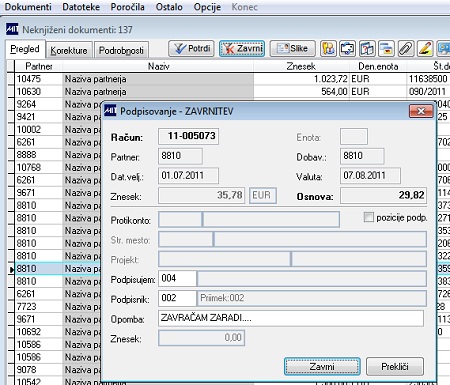This screenshot has width=450, height=385.
Task: Click the amount cell 564,00
Action: (301, 92)
